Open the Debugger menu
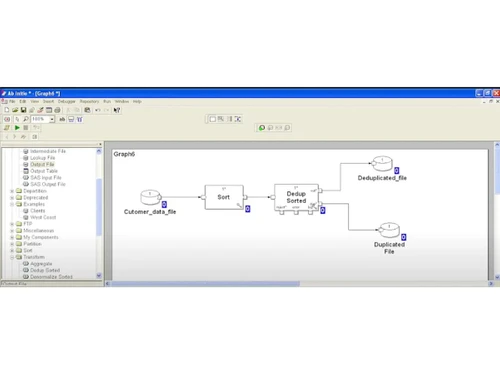This screenshot has height=375, width=500. point(67,101)
